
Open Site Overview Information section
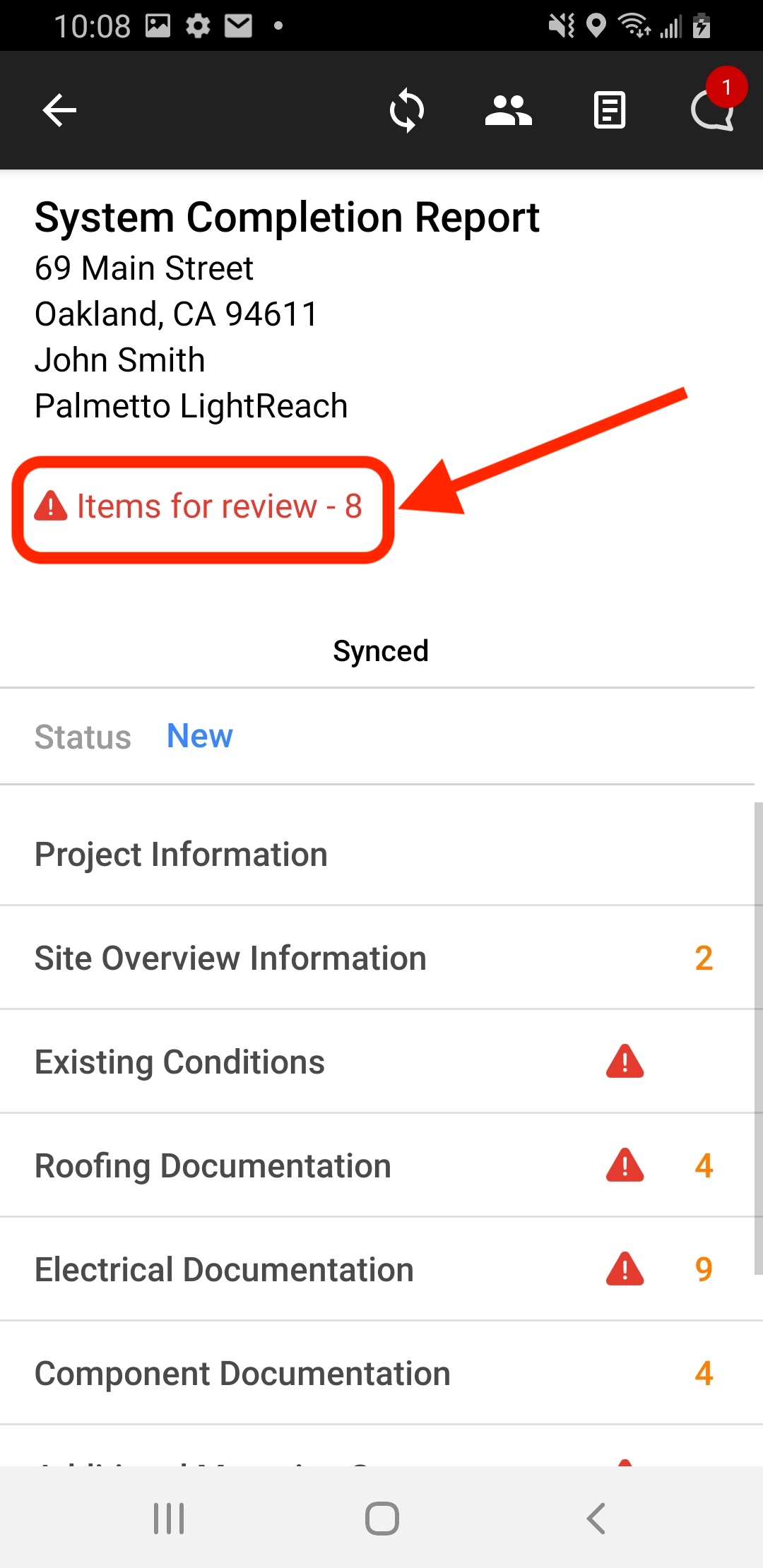point(230,958)
